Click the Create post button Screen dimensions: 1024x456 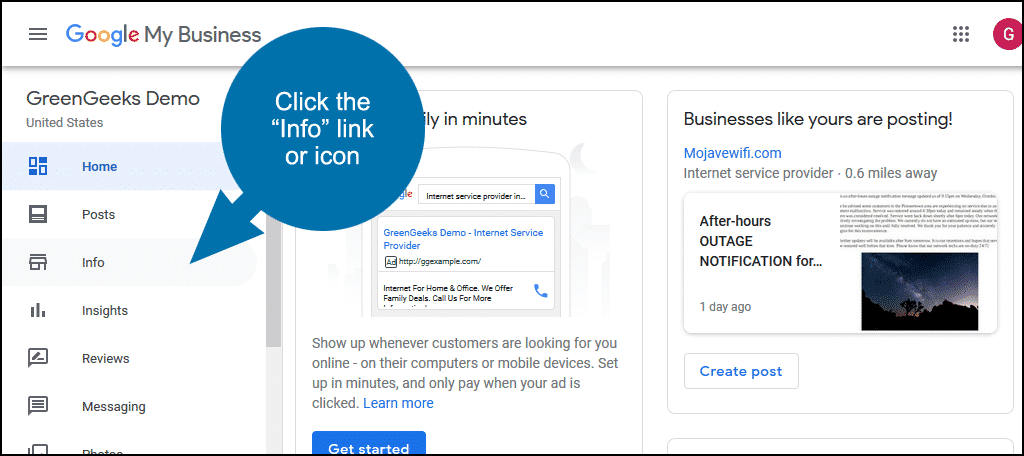[x=741, y=371]
